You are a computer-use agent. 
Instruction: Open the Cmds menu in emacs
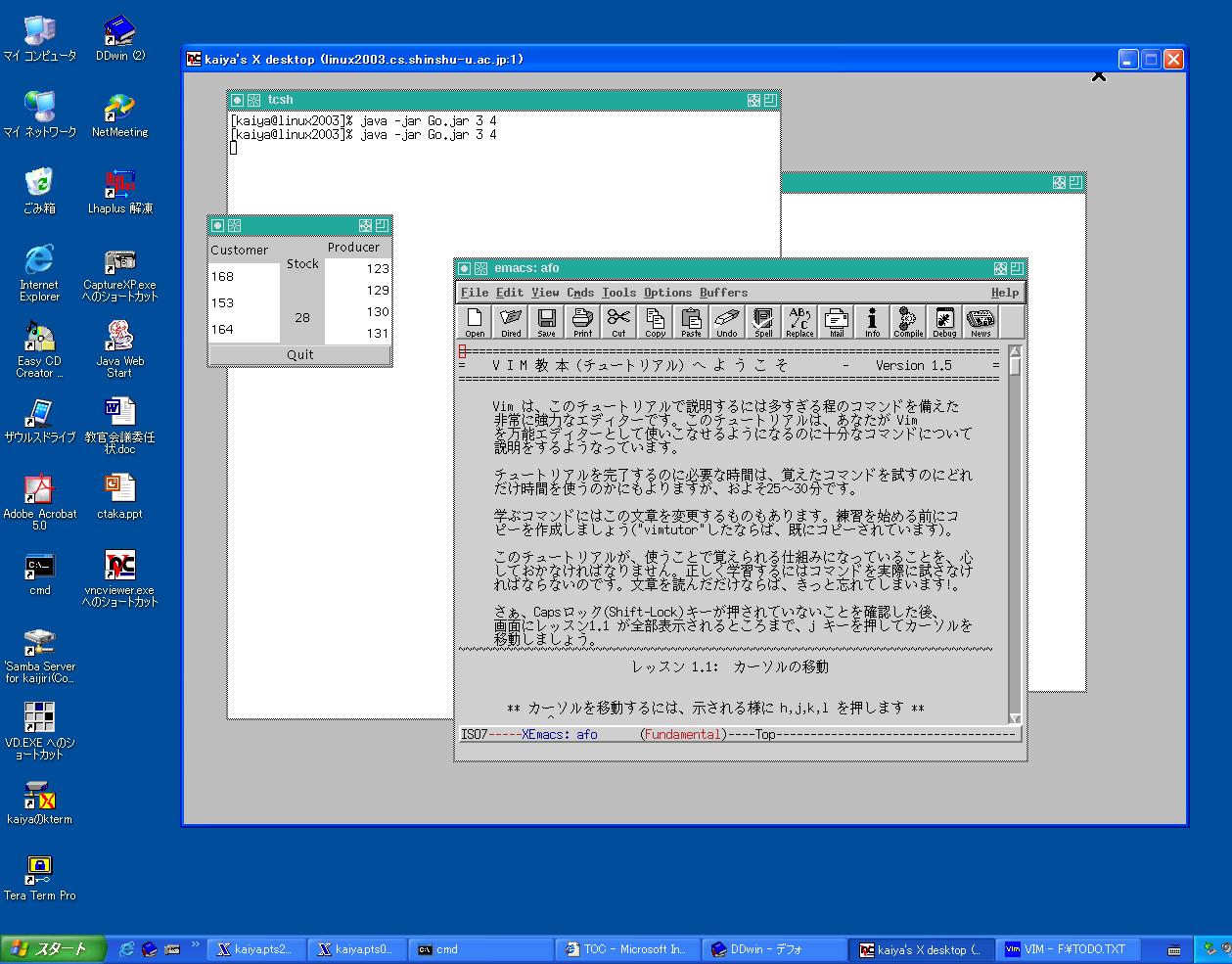pyautogui.click(x=580, y=293)
